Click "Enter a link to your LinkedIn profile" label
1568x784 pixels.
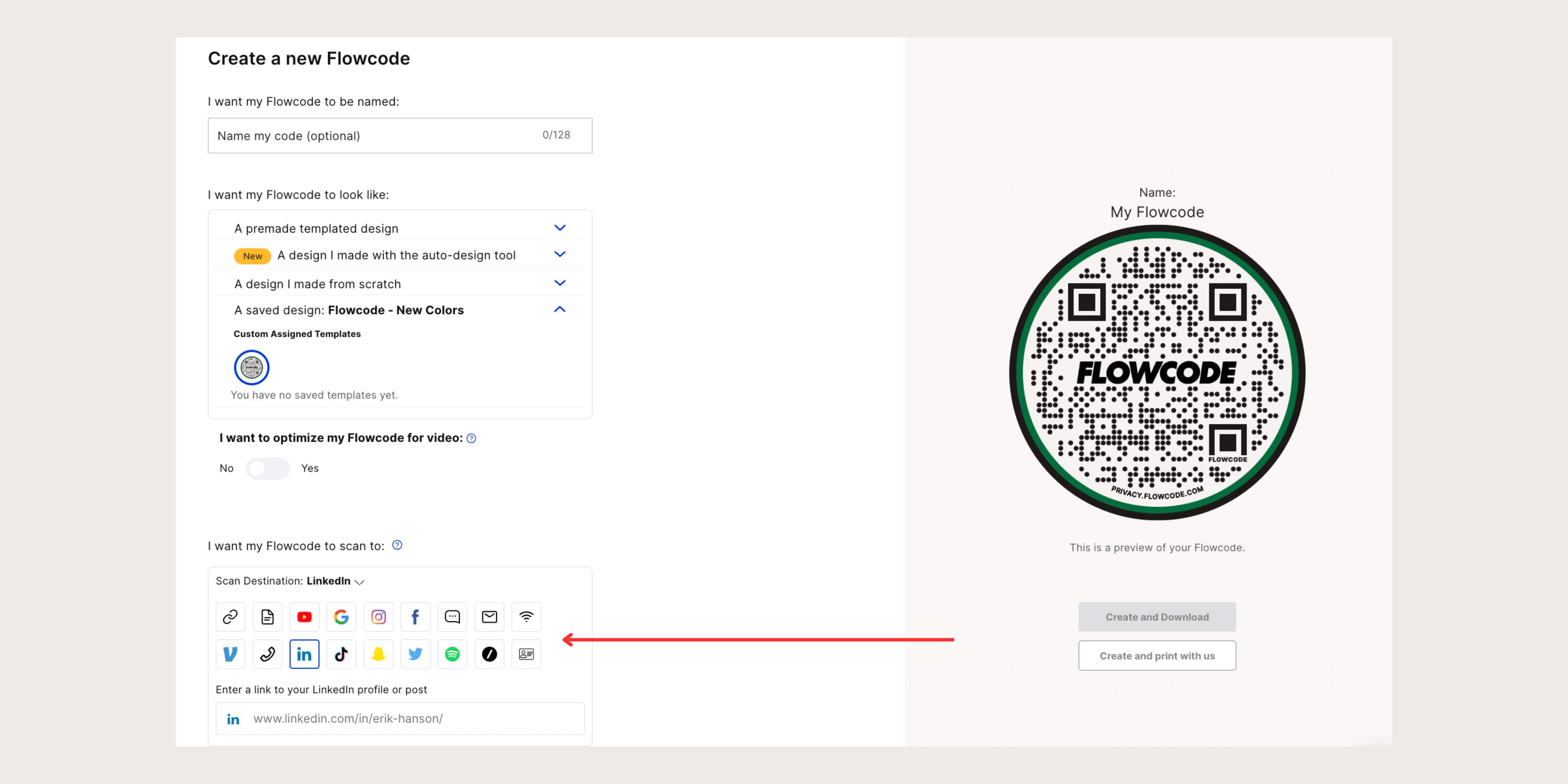click(x=321, y=690)
